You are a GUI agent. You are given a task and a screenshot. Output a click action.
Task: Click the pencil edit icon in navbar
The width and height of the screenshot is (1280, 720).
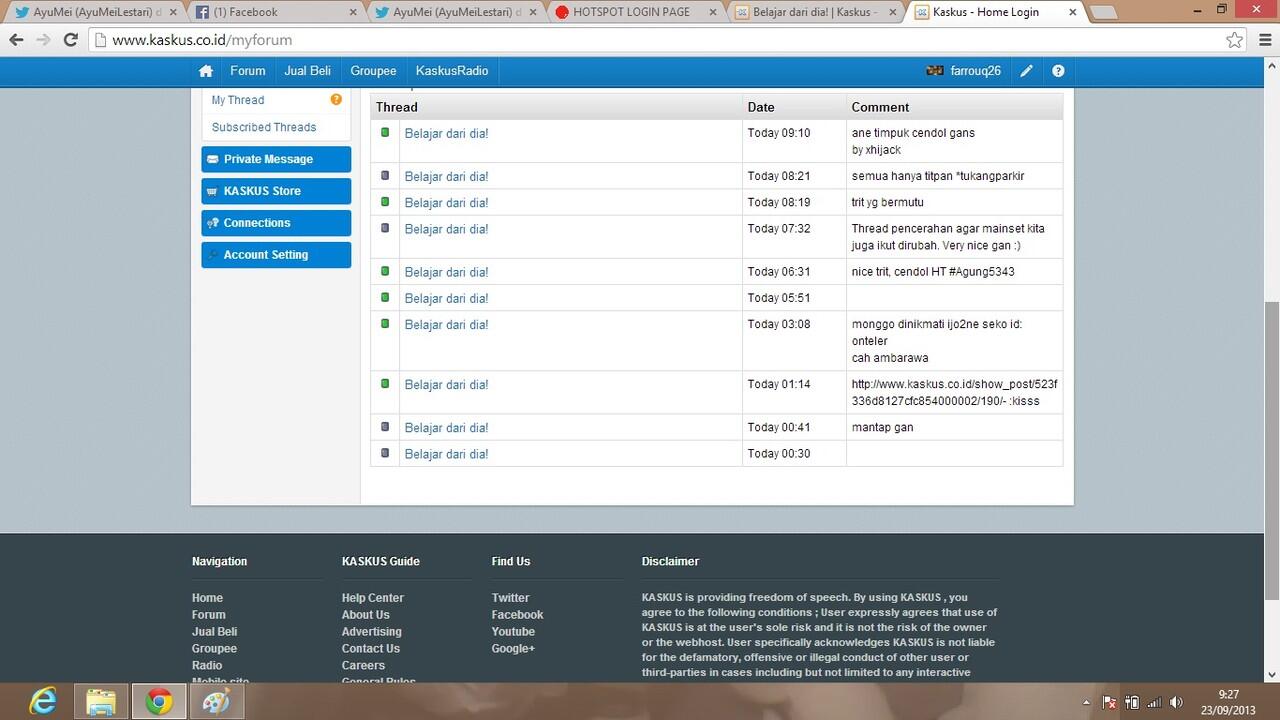pos(1027,71)
